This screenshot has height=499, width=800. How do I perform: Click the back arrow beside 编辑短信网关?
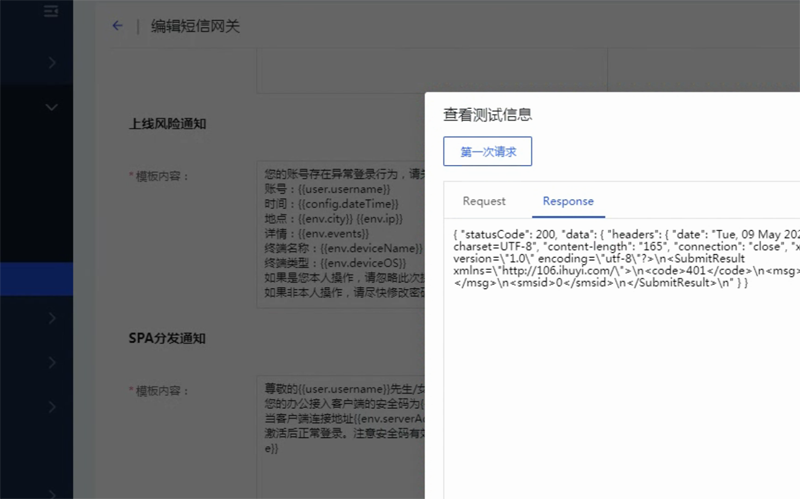coord(117,26)
